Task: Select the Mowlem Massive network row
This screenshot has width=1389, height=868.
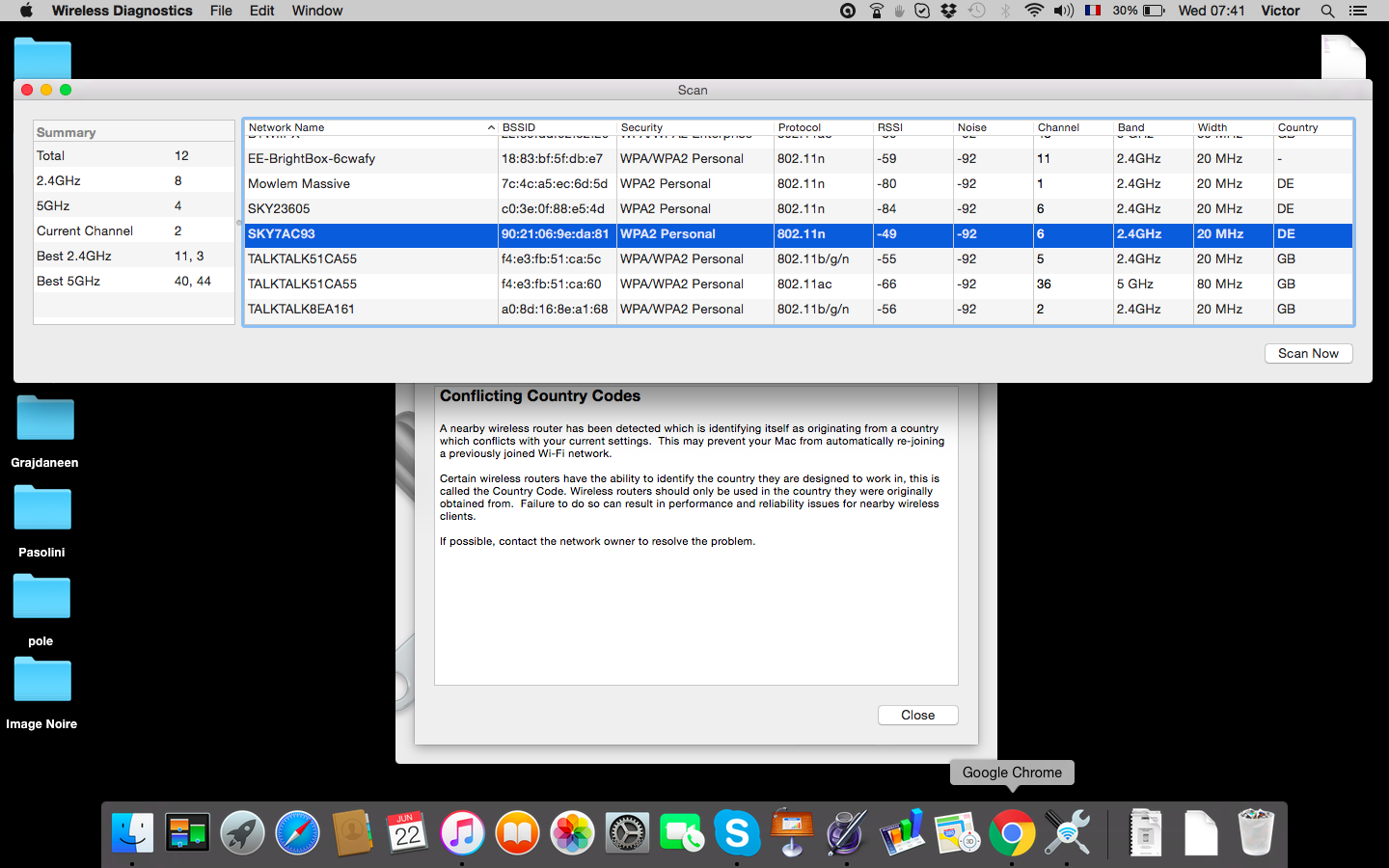Action: click(799, 183)
